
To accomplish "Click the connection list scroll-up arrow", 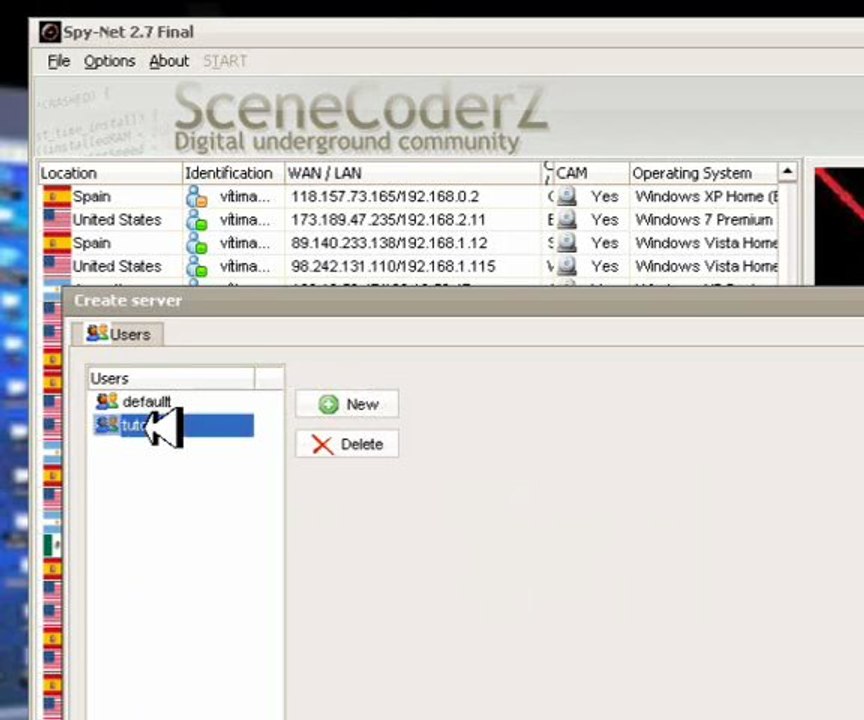I will [787, 172].
